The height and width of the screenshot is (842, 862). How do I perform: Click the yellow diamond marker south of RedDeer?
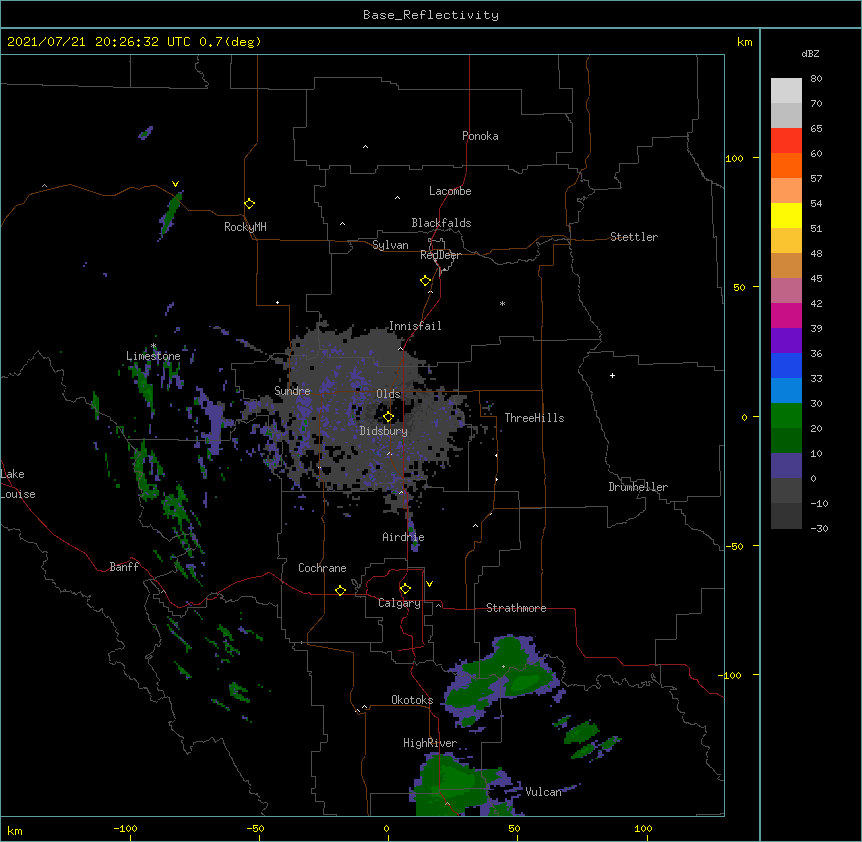[425, 281]
